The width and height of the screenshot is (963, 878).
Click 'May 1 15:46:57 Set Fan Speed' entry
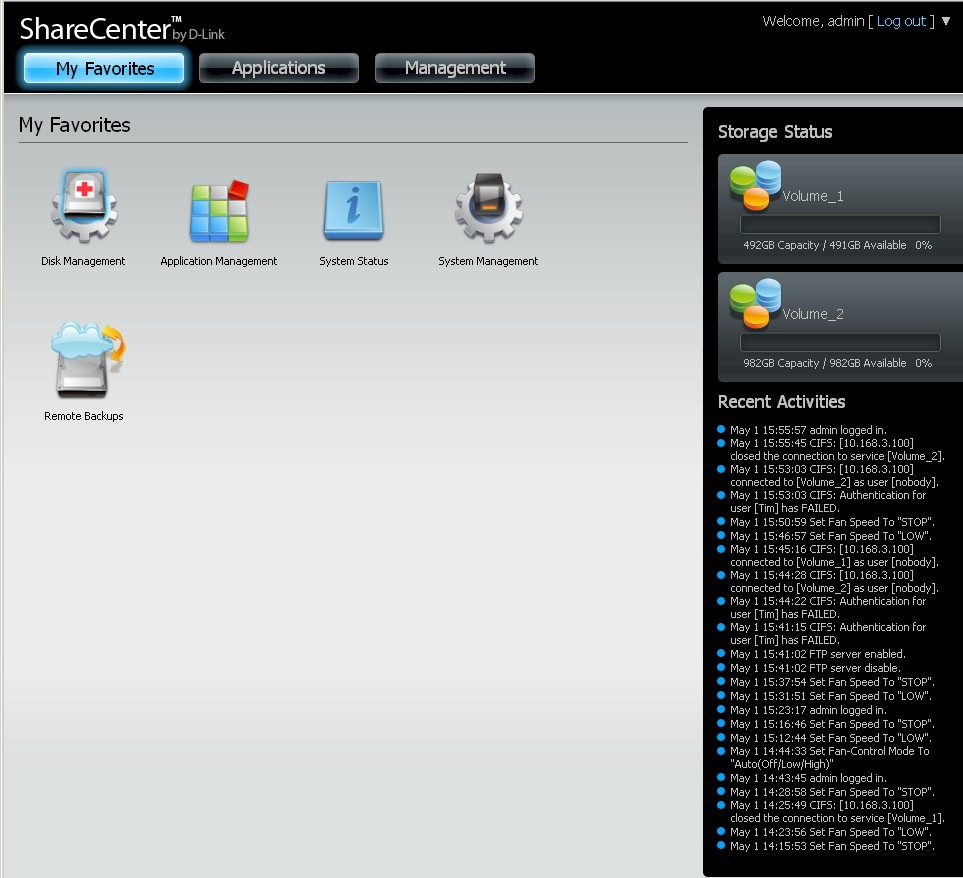(830, 536)
